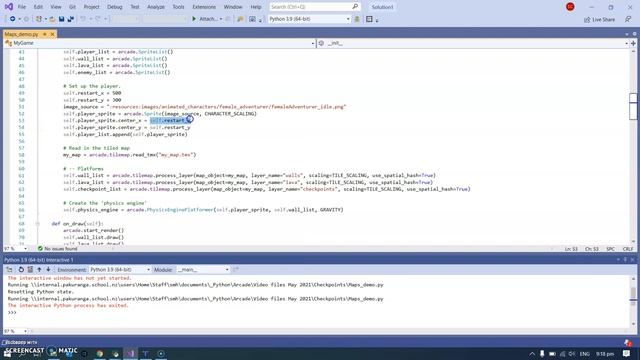Image resolution: width=640 pixels, height=360 pixels.
Task: Click the ENG language indicator
Action: tap(584, 354)
